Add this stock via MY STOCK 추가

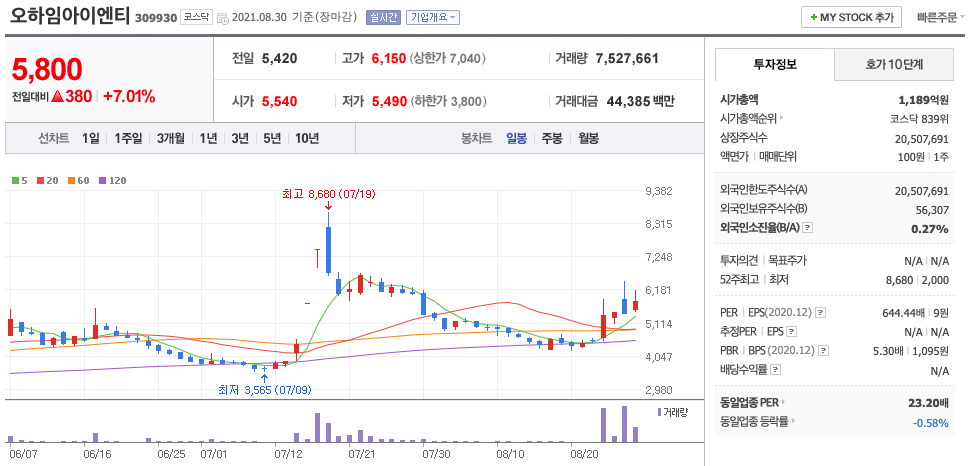pyautogui.click(x=851, y=17)
